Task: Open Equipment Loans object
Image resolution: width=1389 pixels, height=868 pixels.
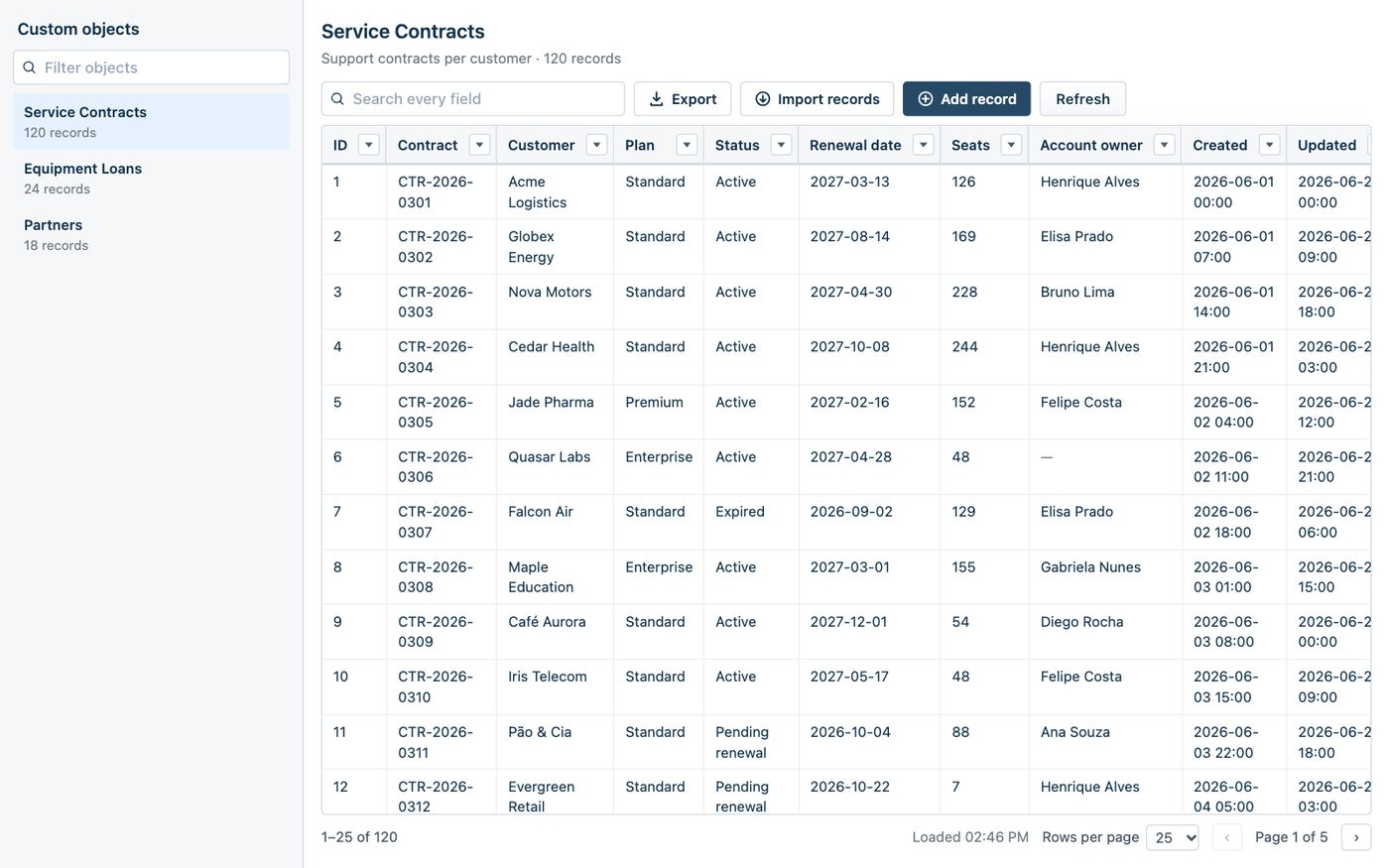Action: 152,178
